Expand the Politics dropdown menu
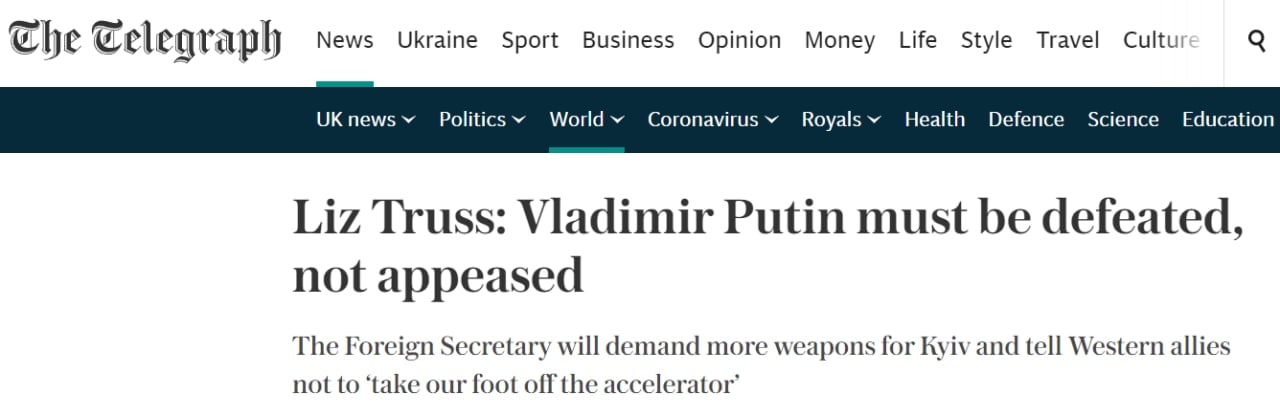The height and width of the screenshot is (416, 1280). tap(482, 120)
